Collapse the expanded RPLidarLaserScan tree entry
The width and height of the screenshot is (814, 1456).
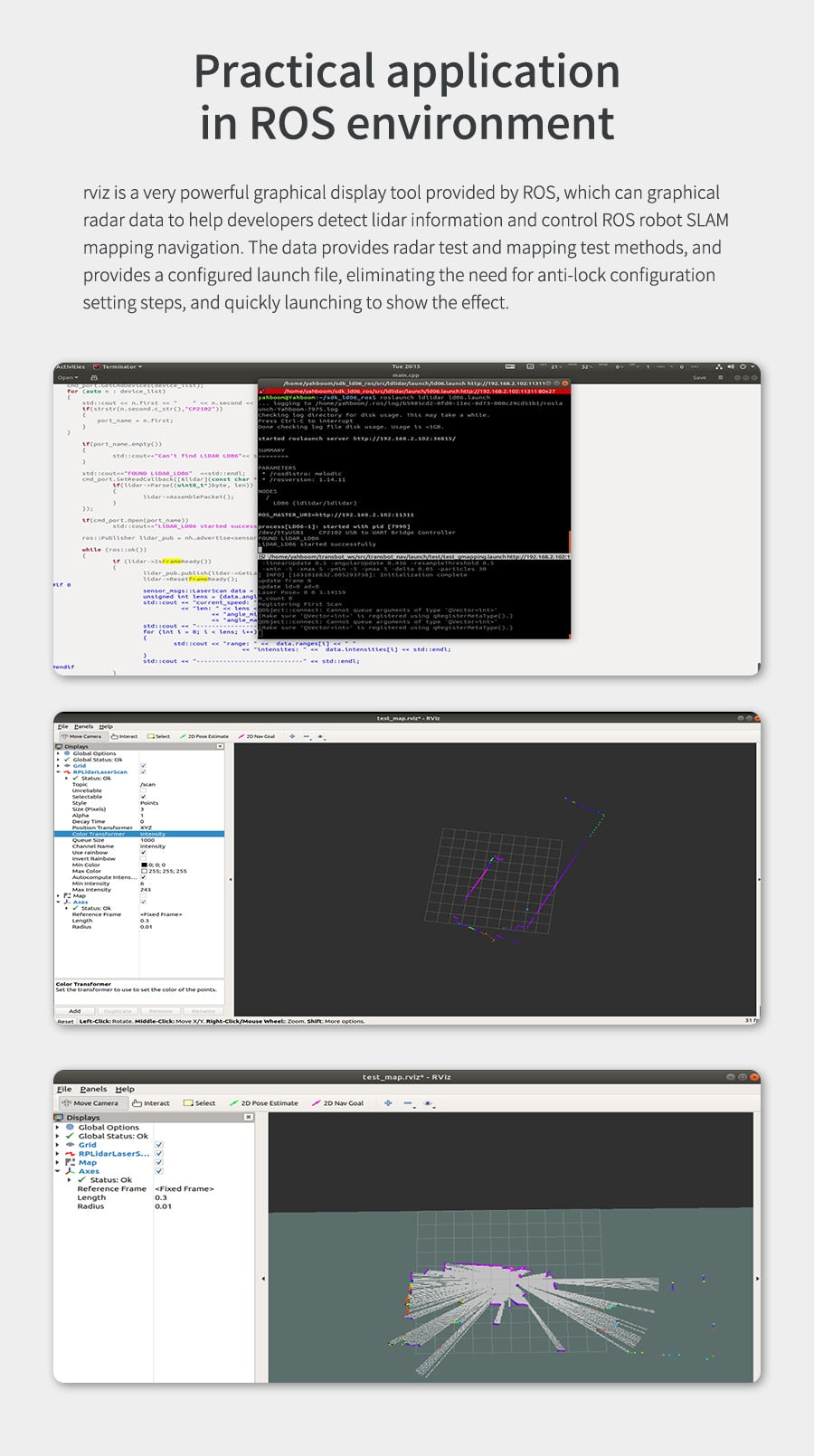click(59, 772)
